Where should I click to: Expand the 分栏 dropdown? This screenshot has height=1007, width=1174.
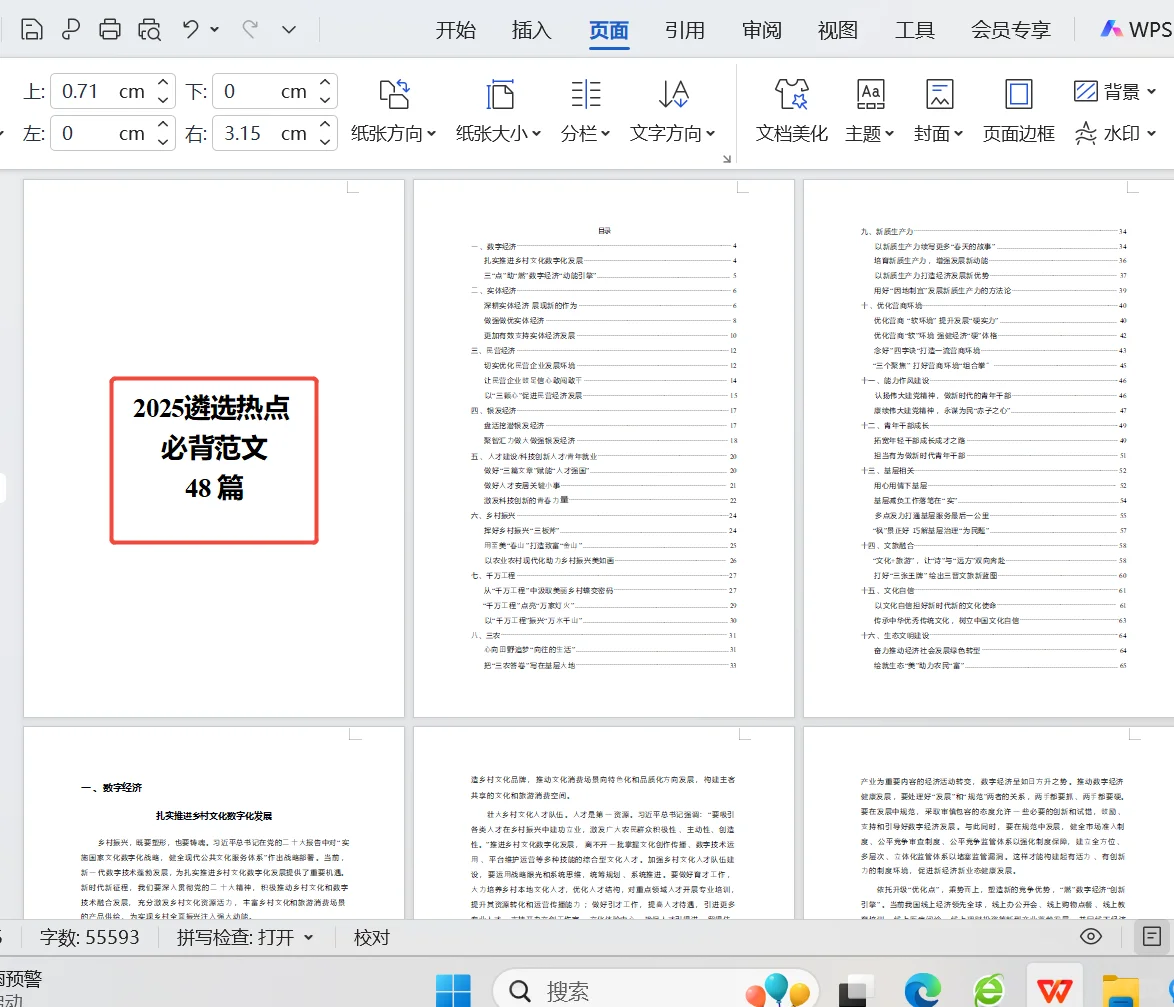[x=606, y=134]
